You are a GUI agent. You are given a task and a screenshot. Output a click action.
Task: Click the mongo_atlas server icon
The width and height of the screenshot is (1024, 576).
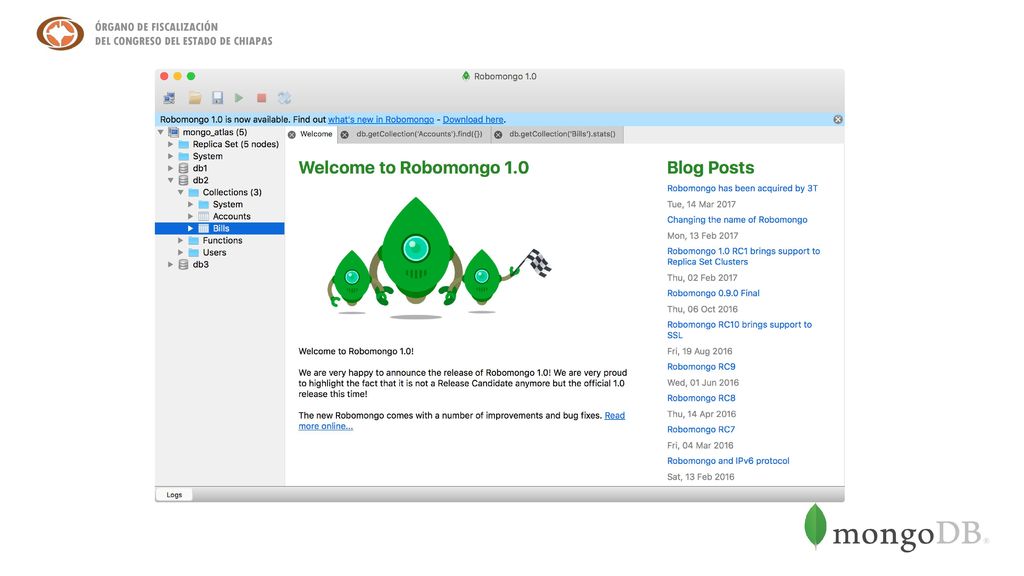click(174, 132)
